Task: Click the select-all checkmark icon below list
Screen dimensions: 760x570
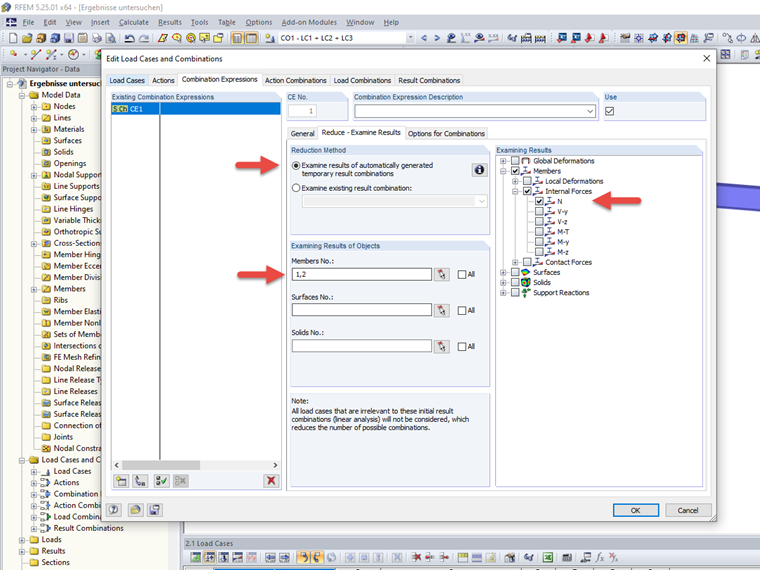Action: coord(161,481)
